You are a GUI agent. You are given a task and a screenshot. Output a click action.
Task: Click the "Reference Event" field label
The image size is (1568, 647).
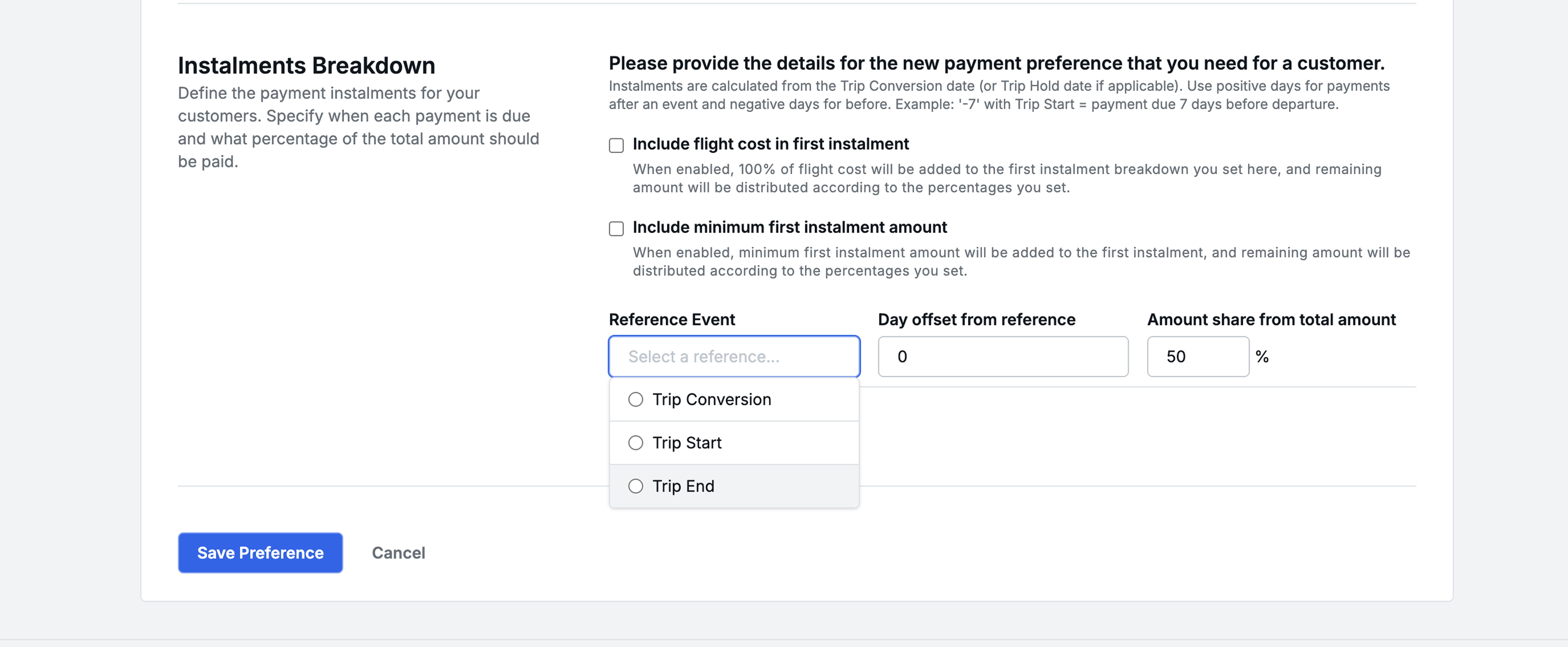coord(671,319)
